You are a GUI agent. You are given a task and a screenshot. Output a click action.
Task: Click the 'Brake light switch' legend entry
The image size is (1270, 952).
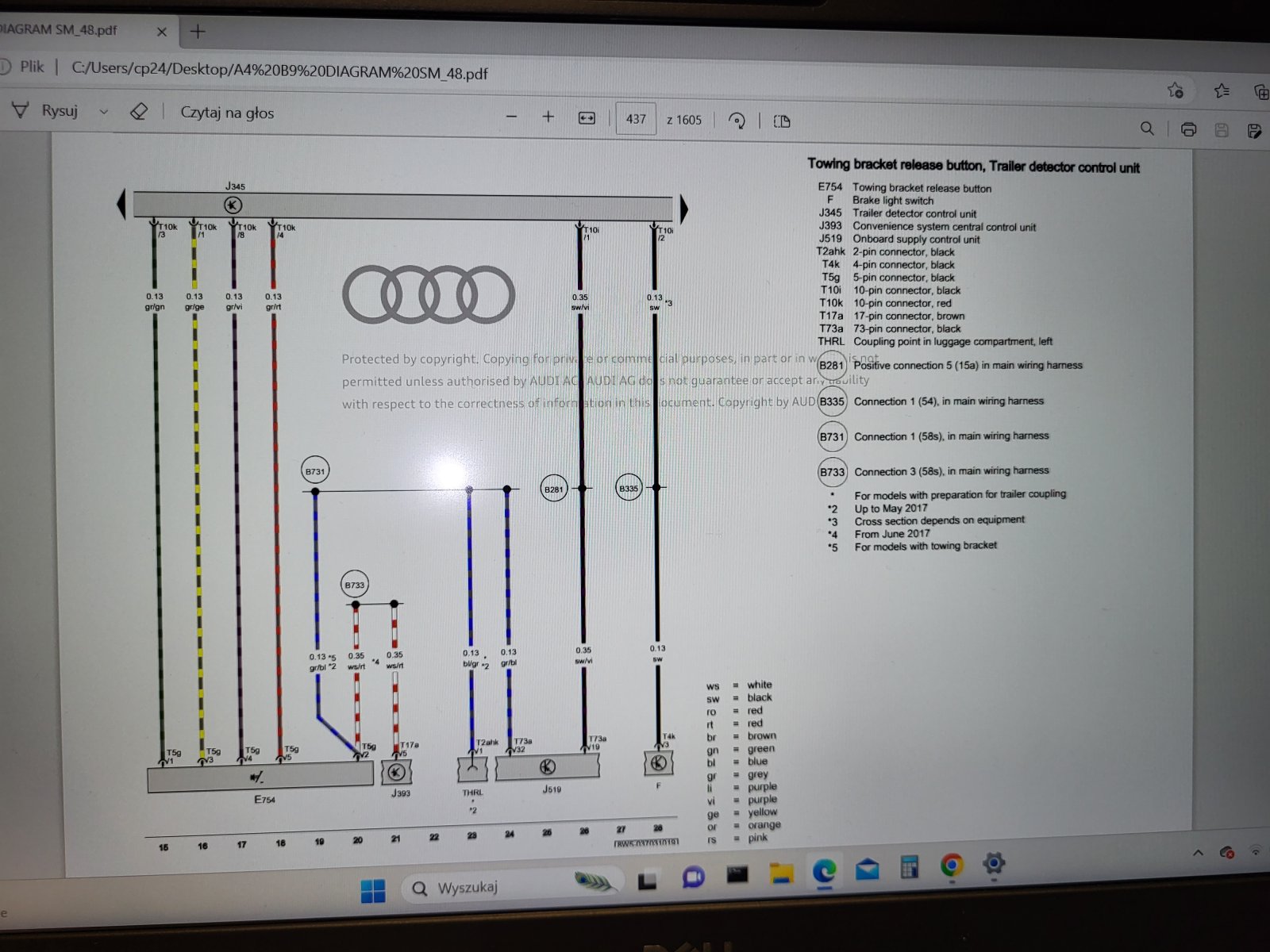(893, 201)
